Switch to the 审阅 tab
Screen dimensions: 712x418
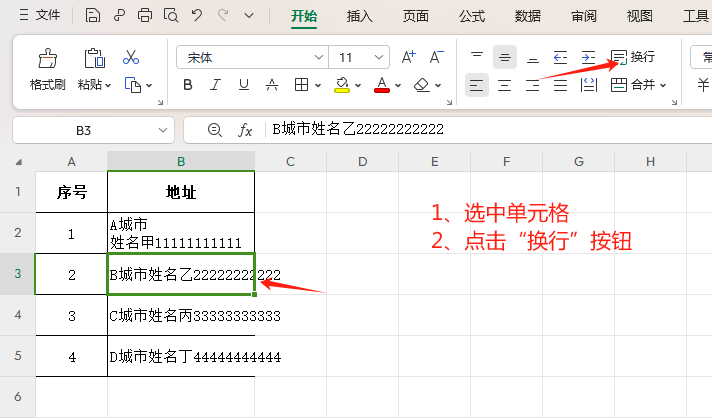point(583,16)
